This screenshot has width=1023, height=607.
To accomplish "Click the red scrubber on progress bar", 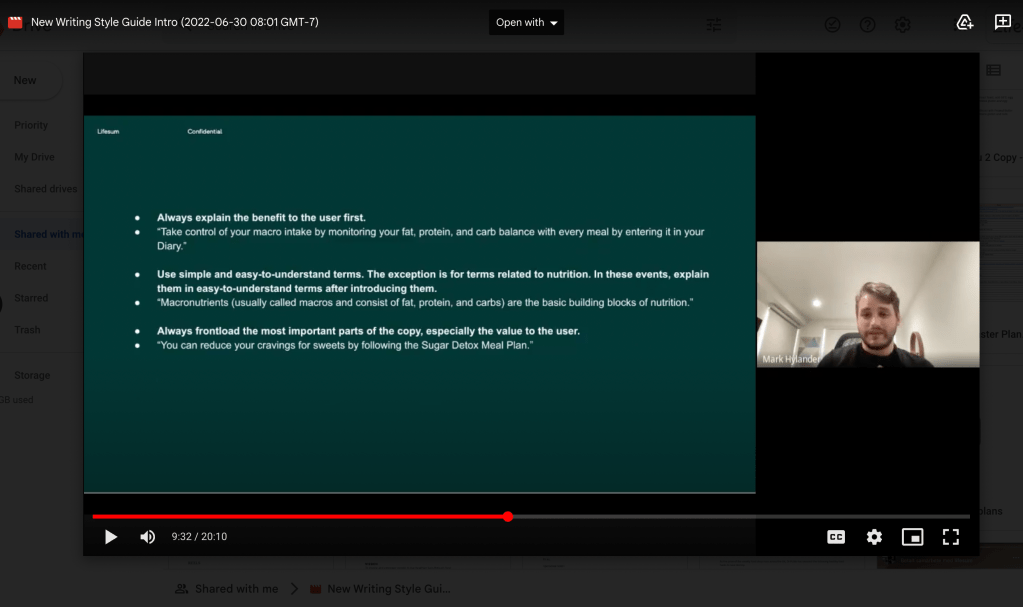I will point(508,517).
